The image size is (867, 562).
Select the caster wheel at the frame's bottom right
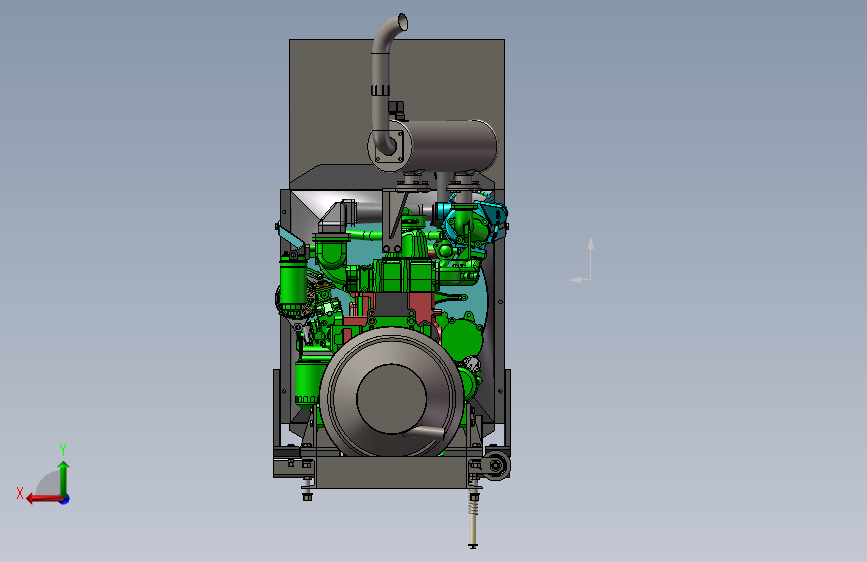click(x=497, y=466)
